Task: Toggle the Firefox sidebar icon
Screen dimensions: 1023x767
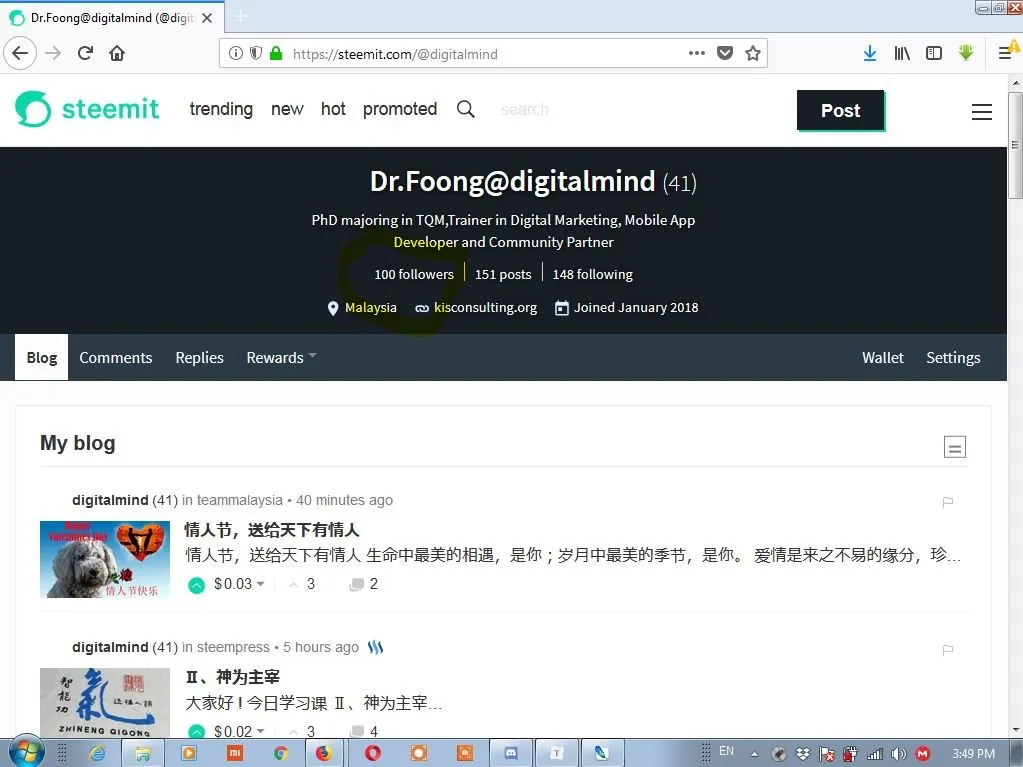Action: pyautogui.click(x=934, y=53)
